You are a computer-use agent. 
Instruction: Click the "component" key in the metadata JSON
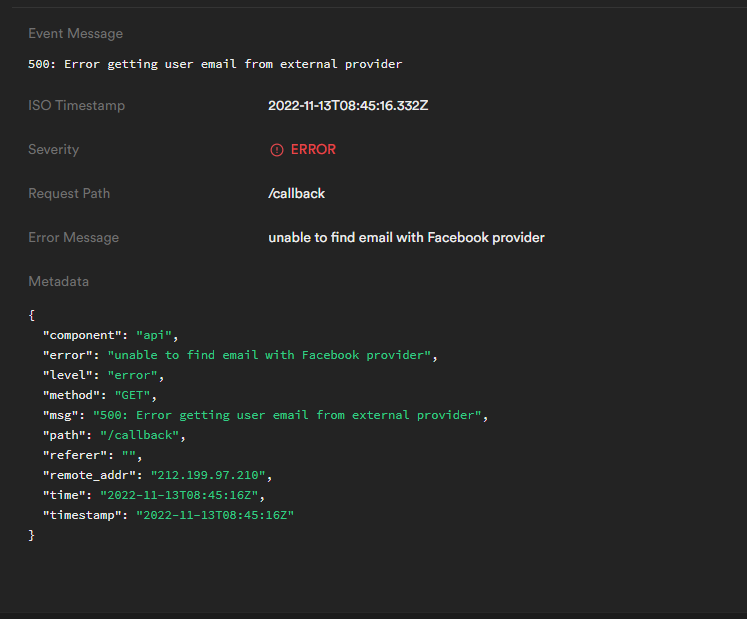(82, 335)
